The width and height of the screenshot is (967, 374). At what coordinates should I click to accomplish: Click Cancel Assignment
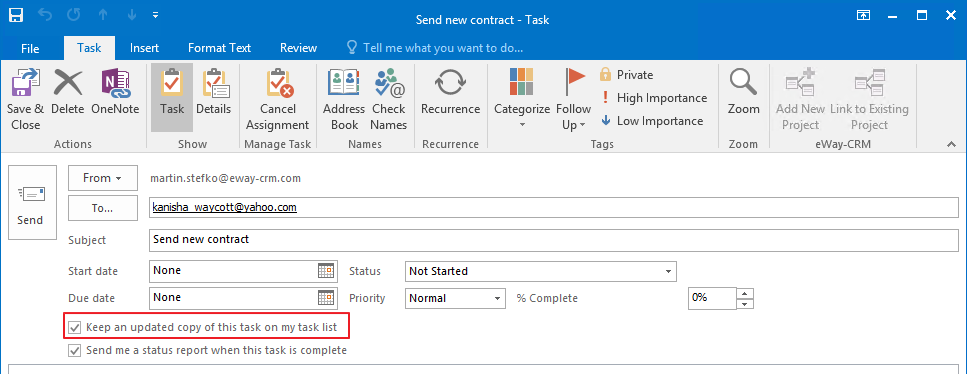pos(278,99)
